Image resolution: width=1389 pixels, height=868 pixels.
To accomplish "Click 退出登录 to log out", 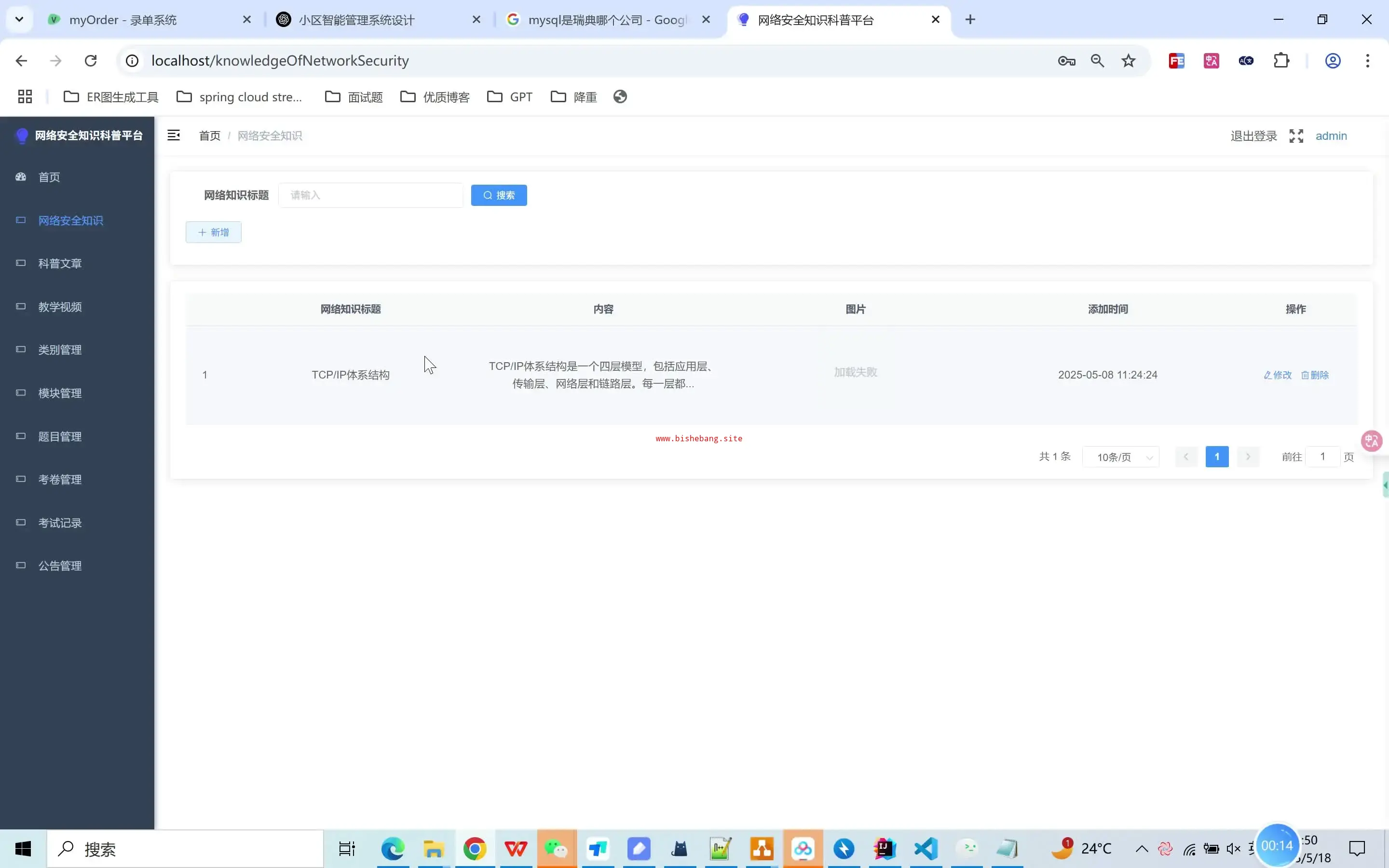I will [1253, 136].
